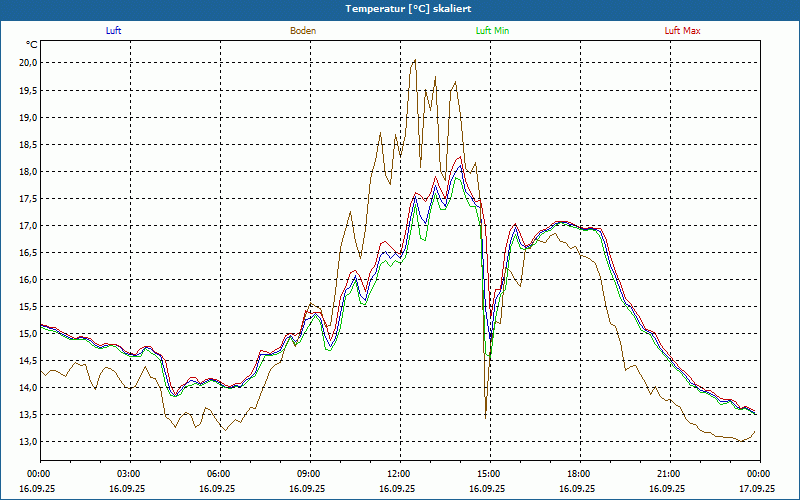This screenshot has height=500, width=800.
Task: Click the 03:00 time axis label
Action: (129, 474)
